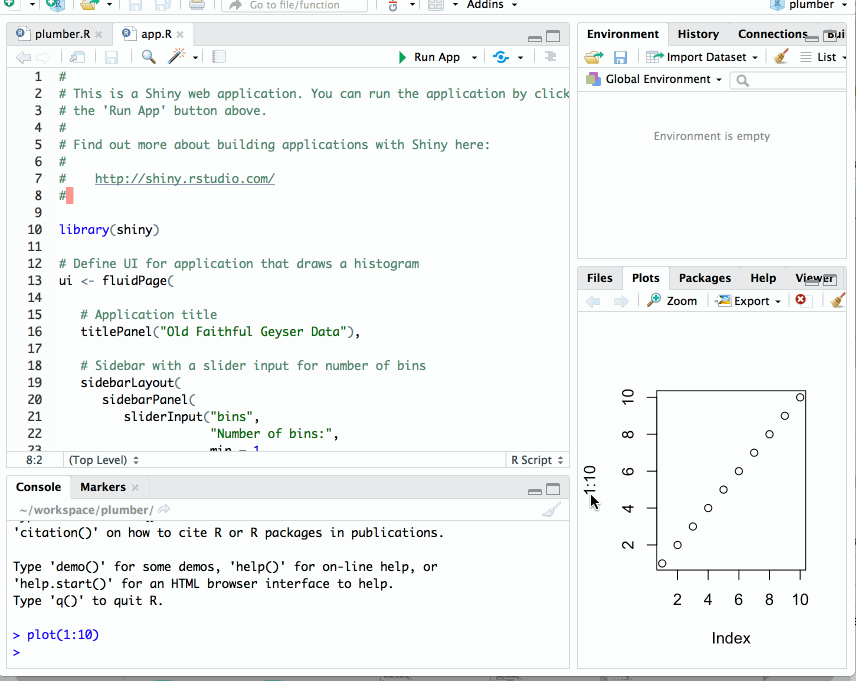This screenshot has height=681, width=856.
Task: Open the Help tab
Action: point(763,278)
